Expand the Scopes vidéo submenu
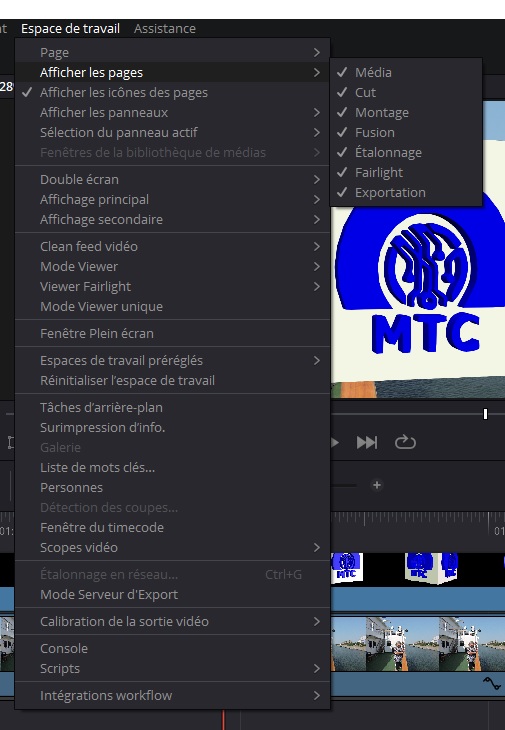 (x=172, y=548)
